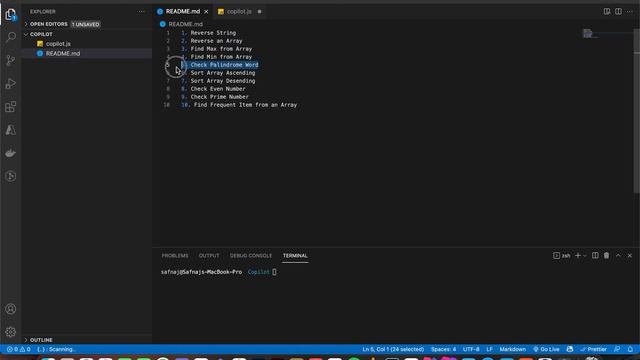This screenshot has width=640, height=360.
Task: Open copilot.js in the Explorer tree
Action: pos(58,44)
